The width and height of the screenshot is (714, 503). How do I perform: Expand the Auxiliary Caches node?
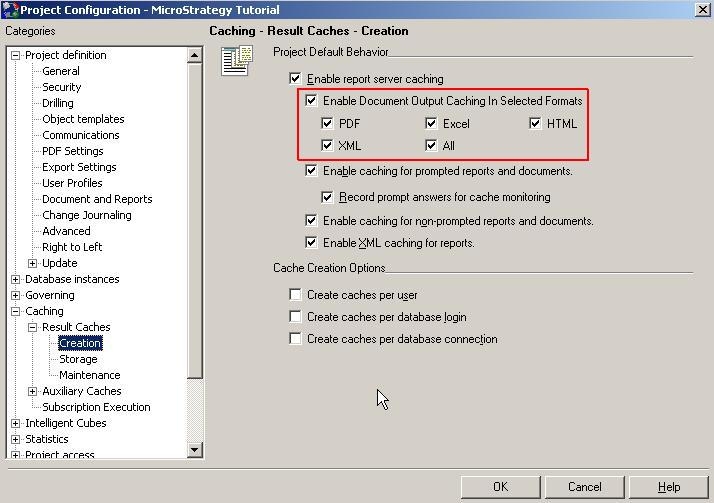coord(32,391)
